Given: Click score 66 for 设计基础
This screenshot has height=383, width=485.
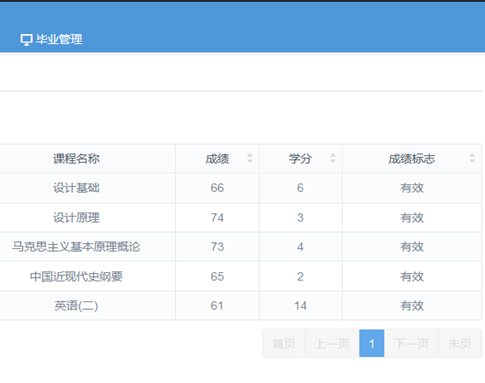Looking at the screenshot, I should (217, 188).
